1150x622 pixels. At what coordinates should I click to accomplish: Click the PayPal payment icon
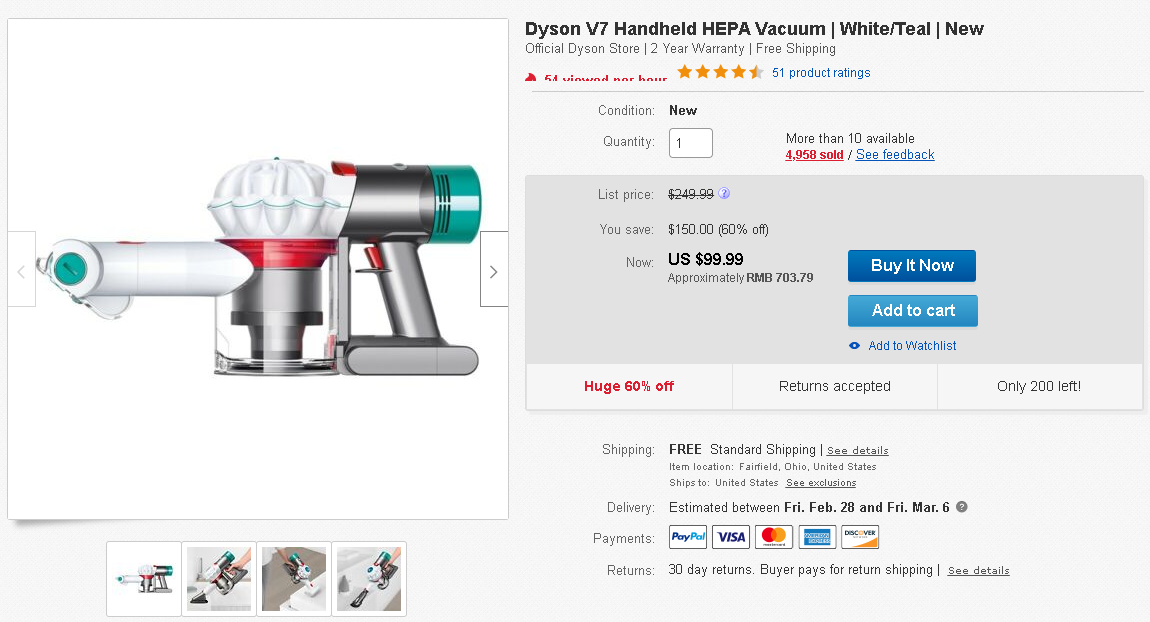click(688, 537)
